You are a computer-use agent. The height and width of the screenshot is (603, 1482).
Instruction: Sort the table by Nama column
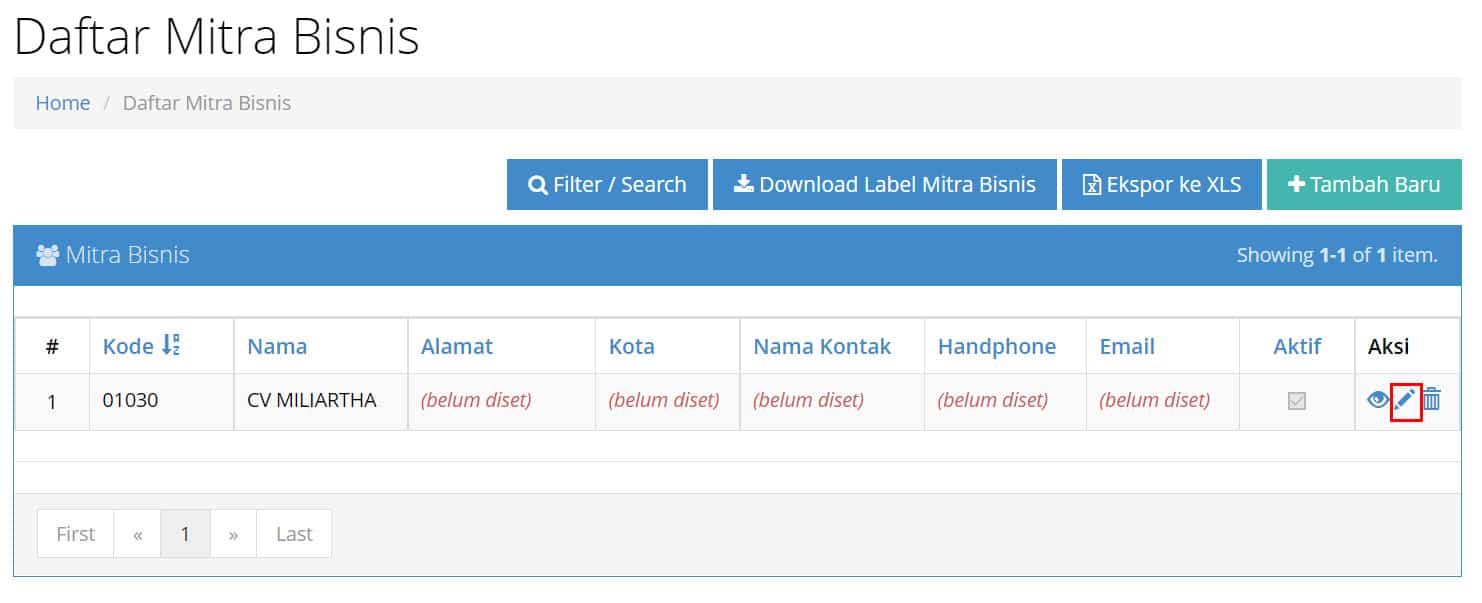[277, 346]
